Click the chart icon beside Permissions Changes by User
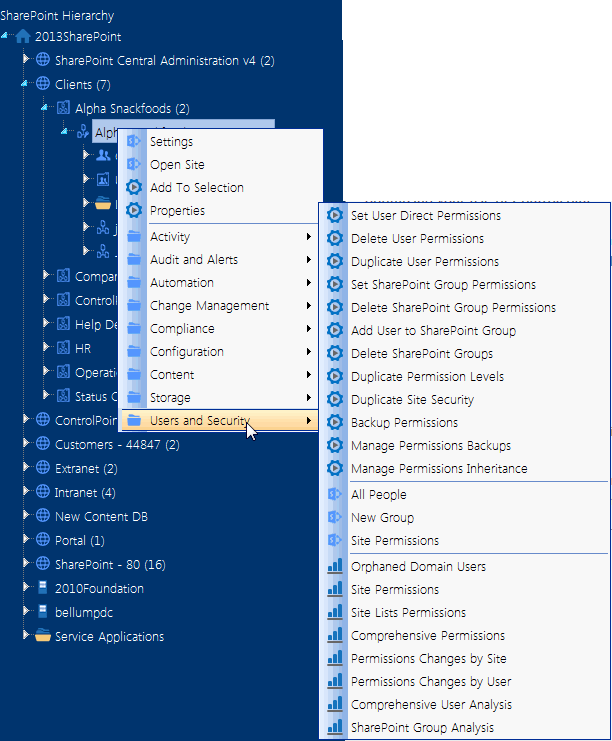 point(335,681)
